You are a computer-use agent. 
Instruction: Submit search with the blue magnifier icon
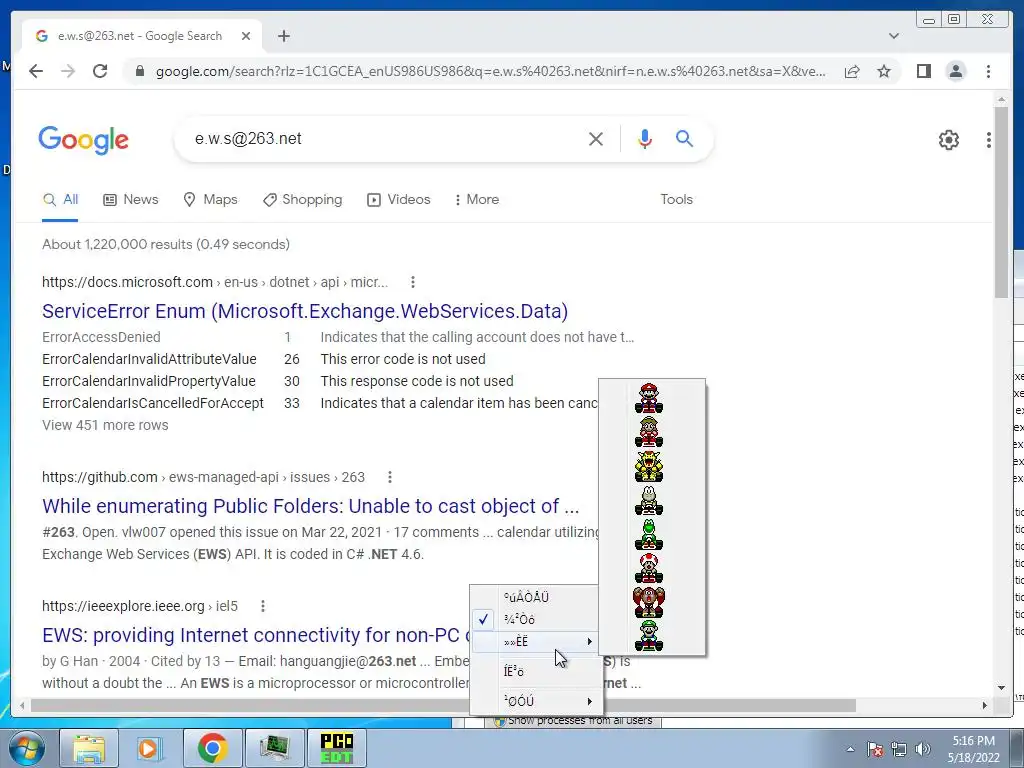(684, 138)
